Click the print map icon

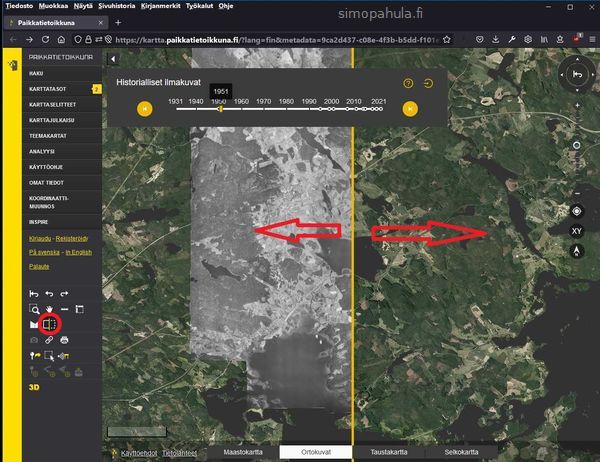pos(64,339)
